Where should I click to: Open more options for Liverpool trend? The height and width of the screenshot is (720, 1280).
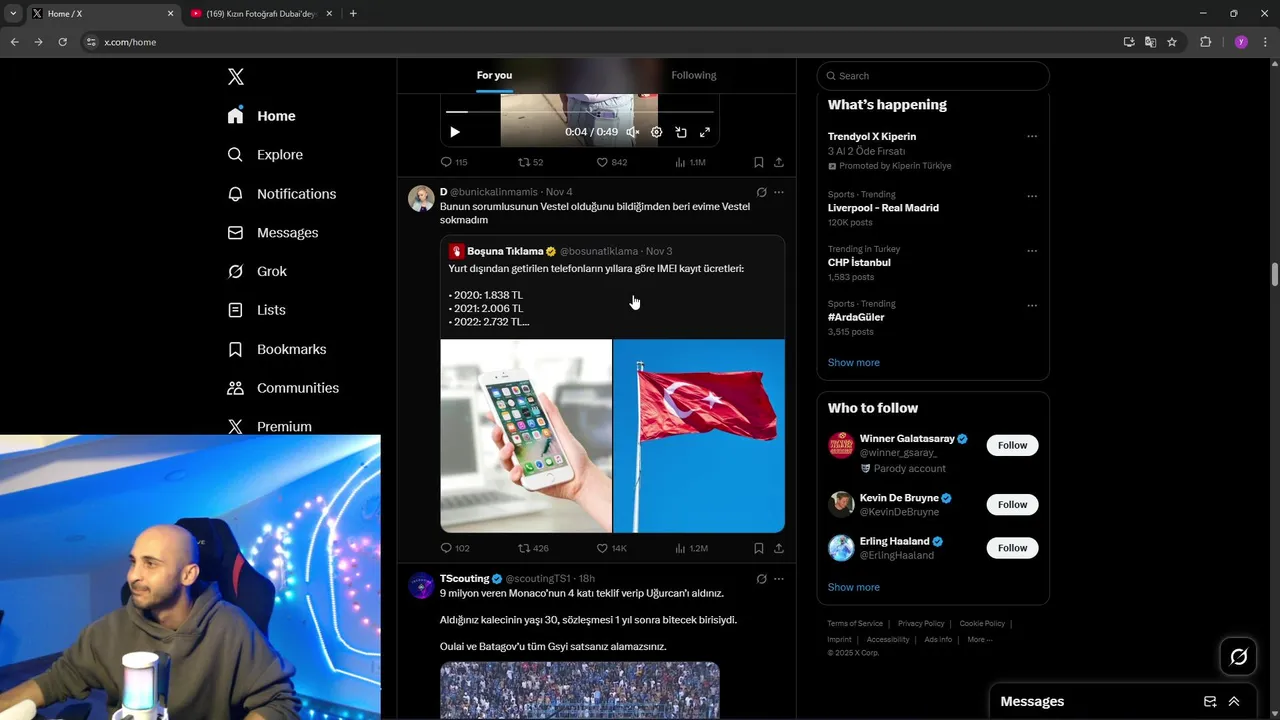(1032, 196)
